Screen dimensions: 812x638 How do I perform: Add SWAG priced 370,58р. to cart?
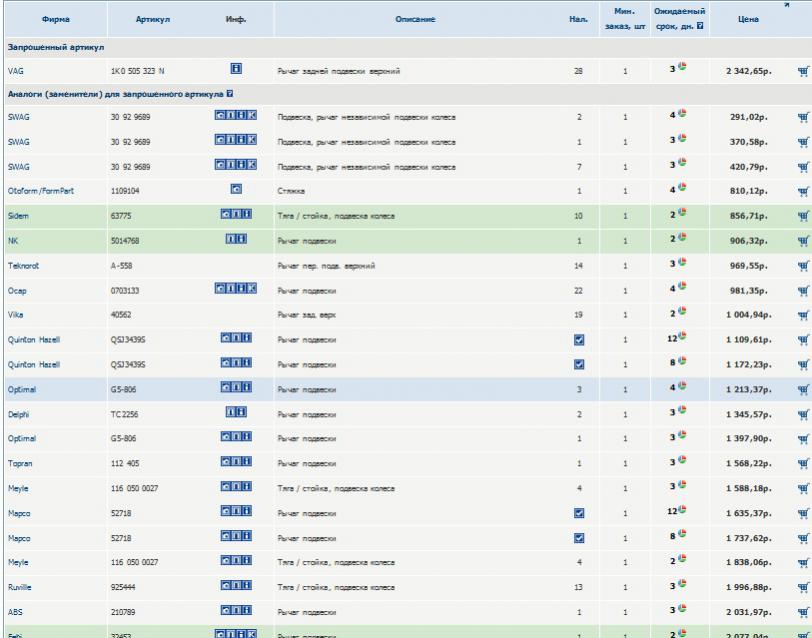click(x=803, y=142)
